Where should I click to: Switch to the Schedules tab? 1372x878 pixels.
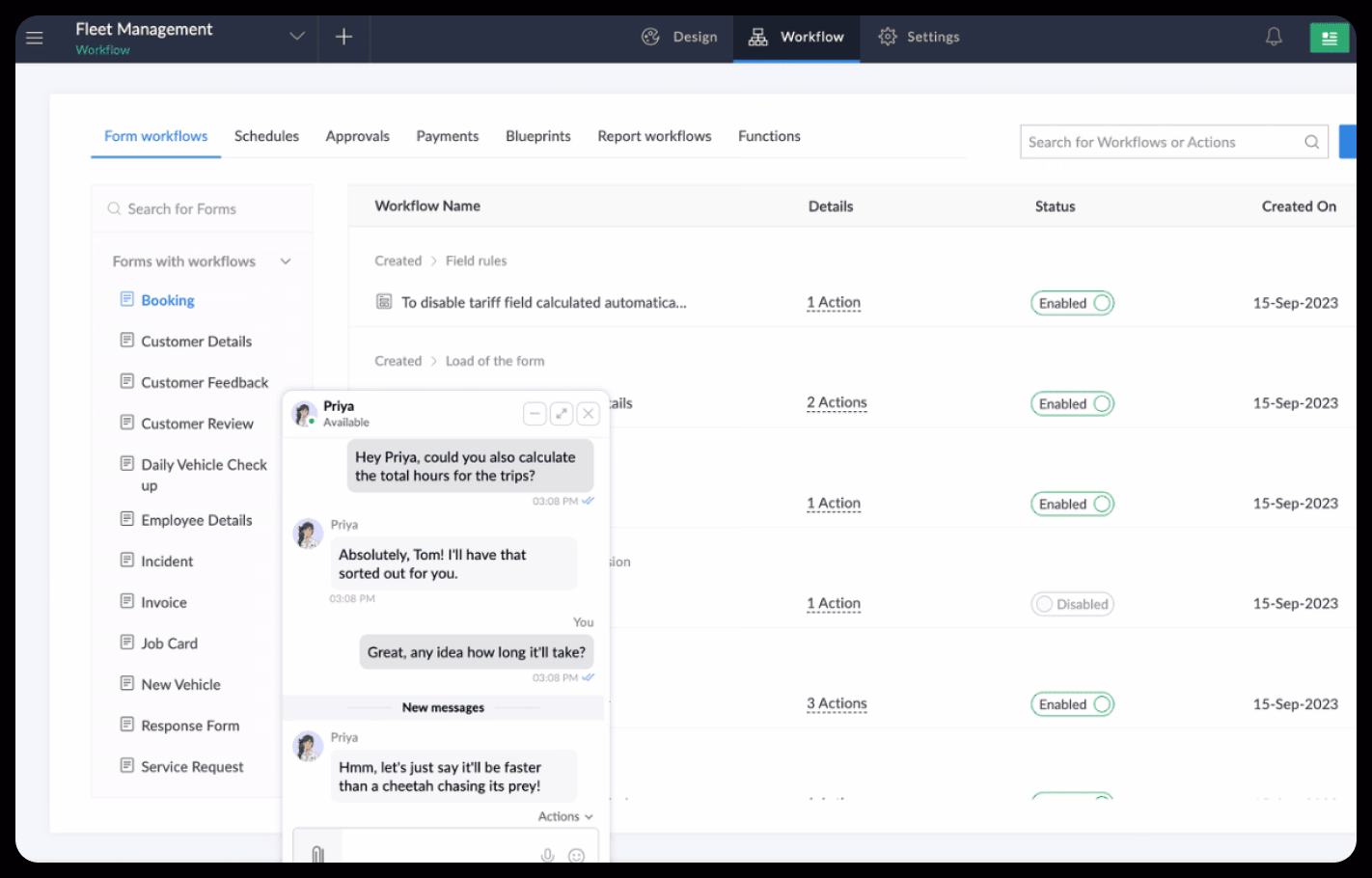pyautogui.click(x=266, y=136)
